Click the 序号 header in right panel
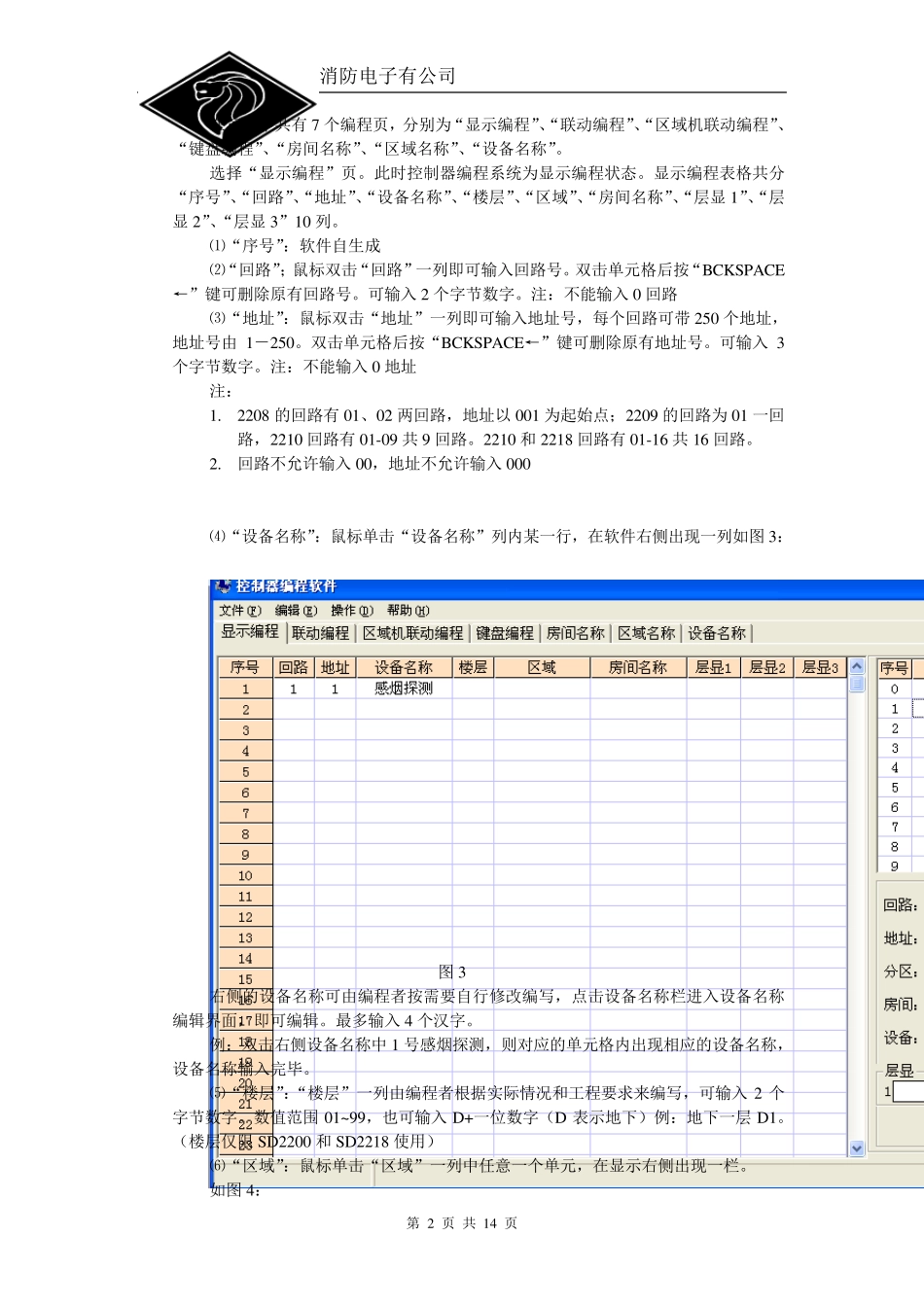924x1307 pixels. click(895, 667)
